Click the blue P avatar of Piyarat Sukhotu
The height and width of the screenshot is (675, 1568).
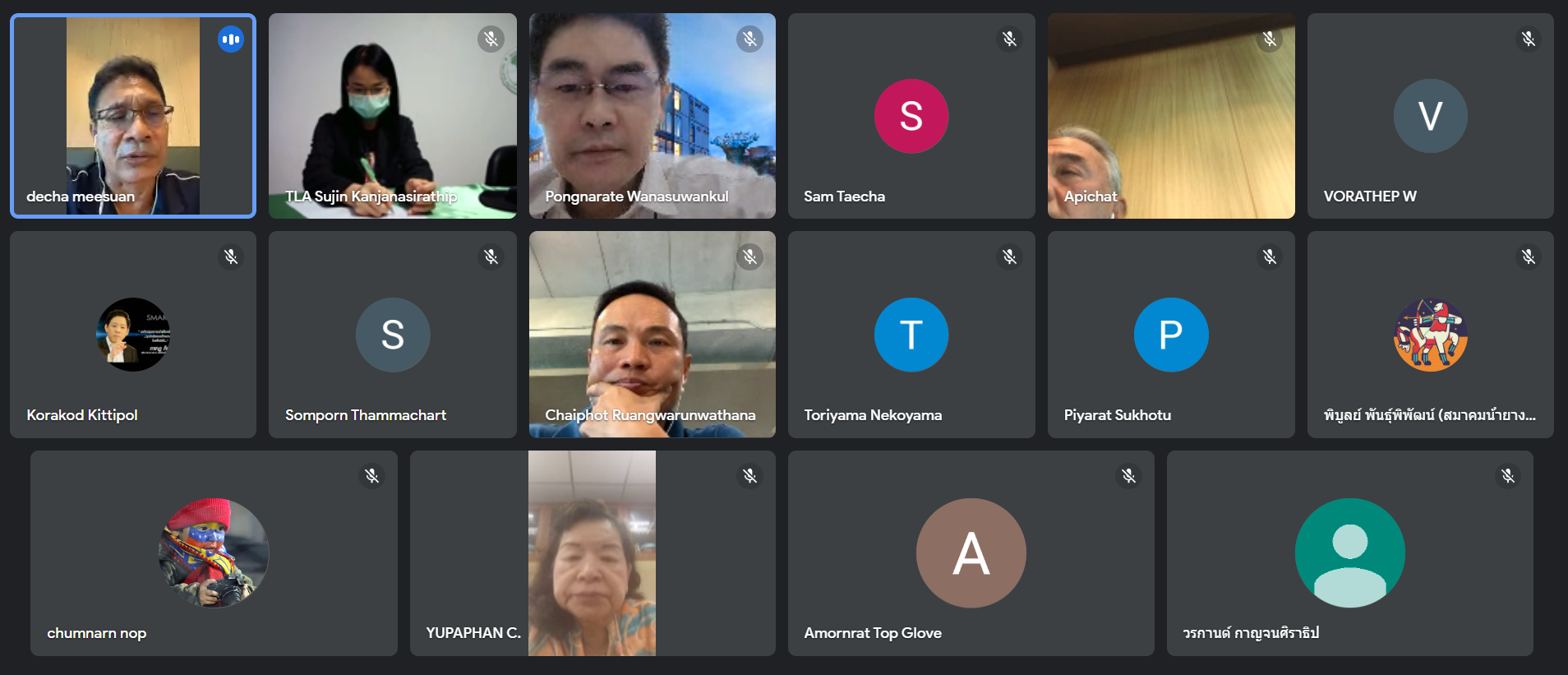1170,335
